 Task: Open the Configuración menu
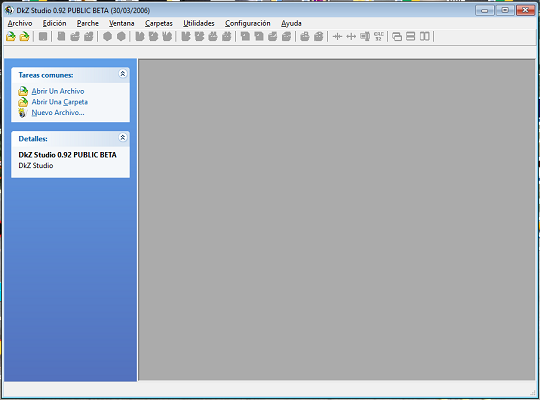pyautogui.click(x=248, y=23)
